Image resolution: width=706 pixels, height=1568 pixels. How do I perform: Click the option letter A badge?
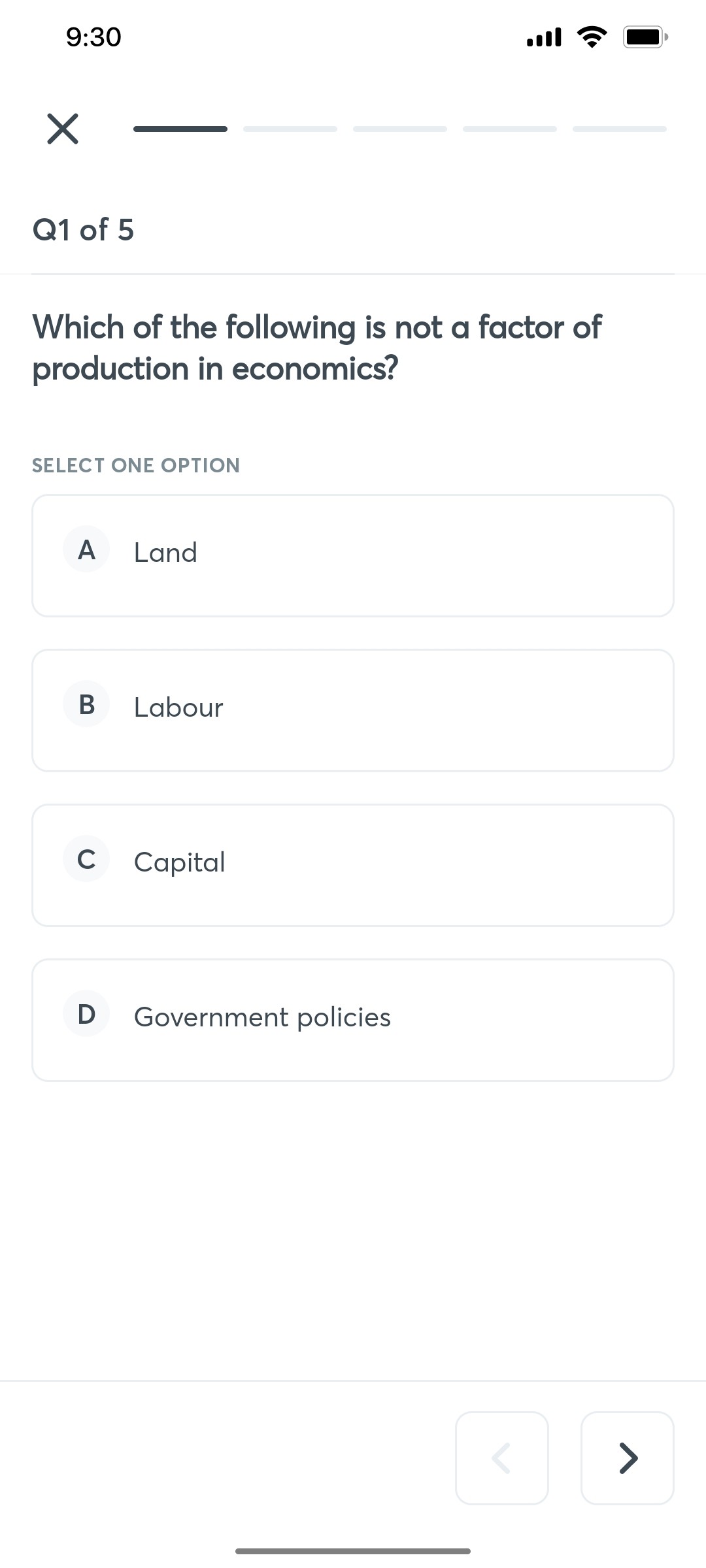[x=86, y=549]
